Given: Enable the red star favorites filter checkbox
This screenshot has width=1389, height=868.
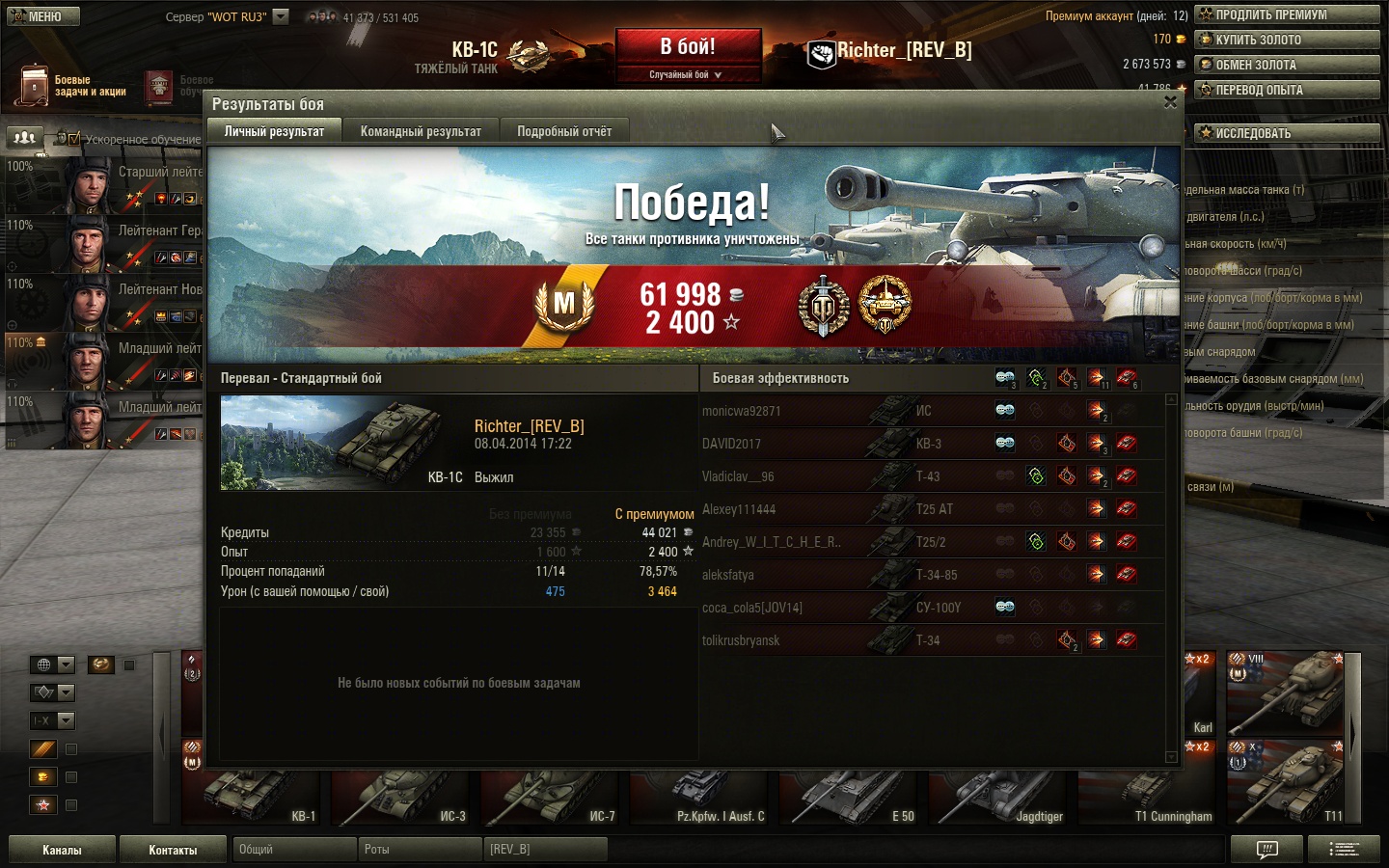Looking at the screenshot, I should 71,805.
